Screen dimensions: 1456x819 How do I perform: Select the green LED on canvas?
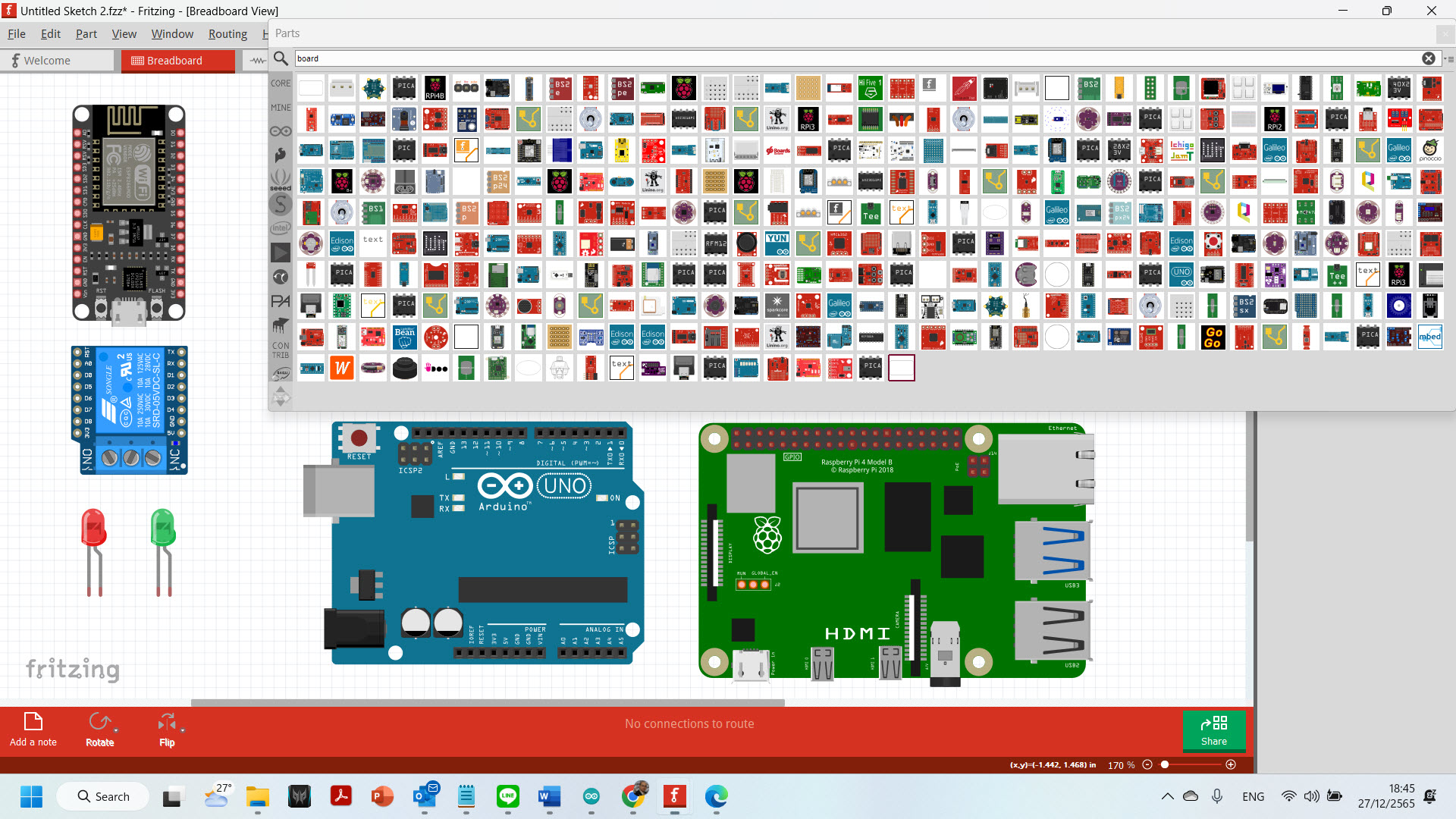(x=163, y=552)
